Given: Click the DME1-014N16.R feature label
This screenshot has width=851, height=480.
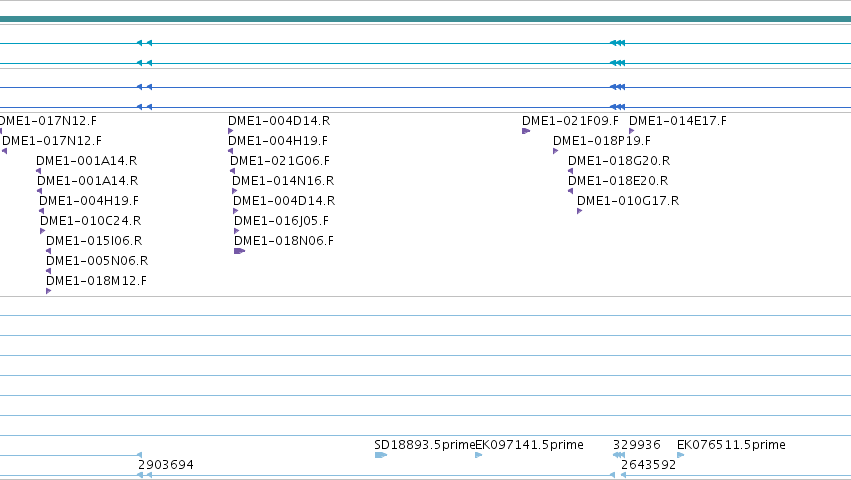Looking at the screenshot, I should (x=283, y=181).
